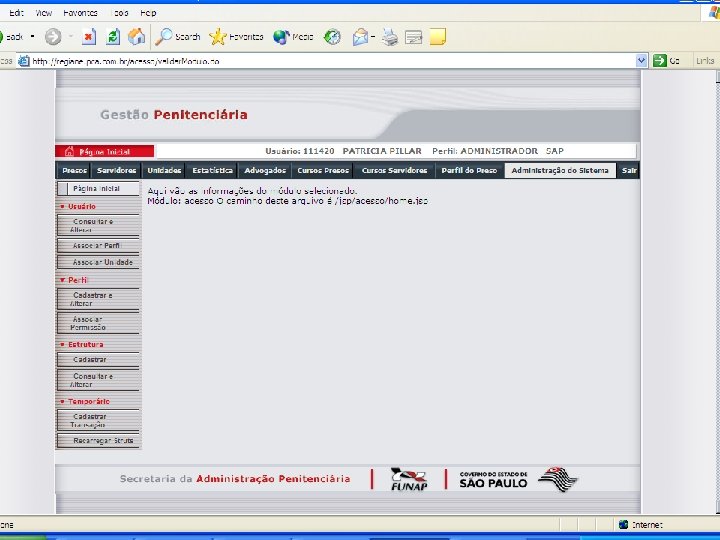Open the Edit menu
The image size is (720, 540).
pos(16,13)
